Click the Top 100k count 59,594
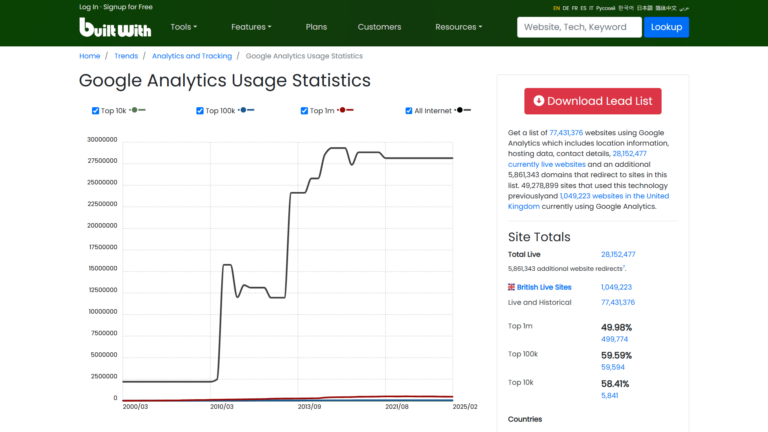Image resolution: width=768 pixels, height=432 pixels. point(613,367)
